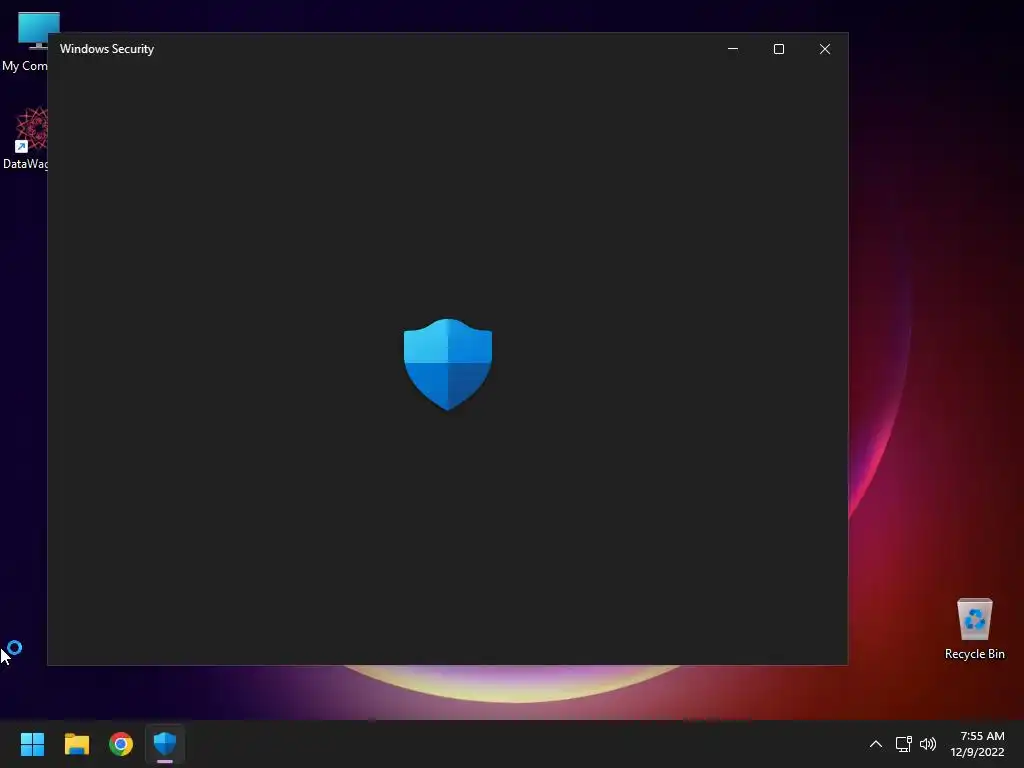The image size is (1024, 768).
Task: Open the Windows Start menu
Action: pyautogui.click(x=32, y=744)
